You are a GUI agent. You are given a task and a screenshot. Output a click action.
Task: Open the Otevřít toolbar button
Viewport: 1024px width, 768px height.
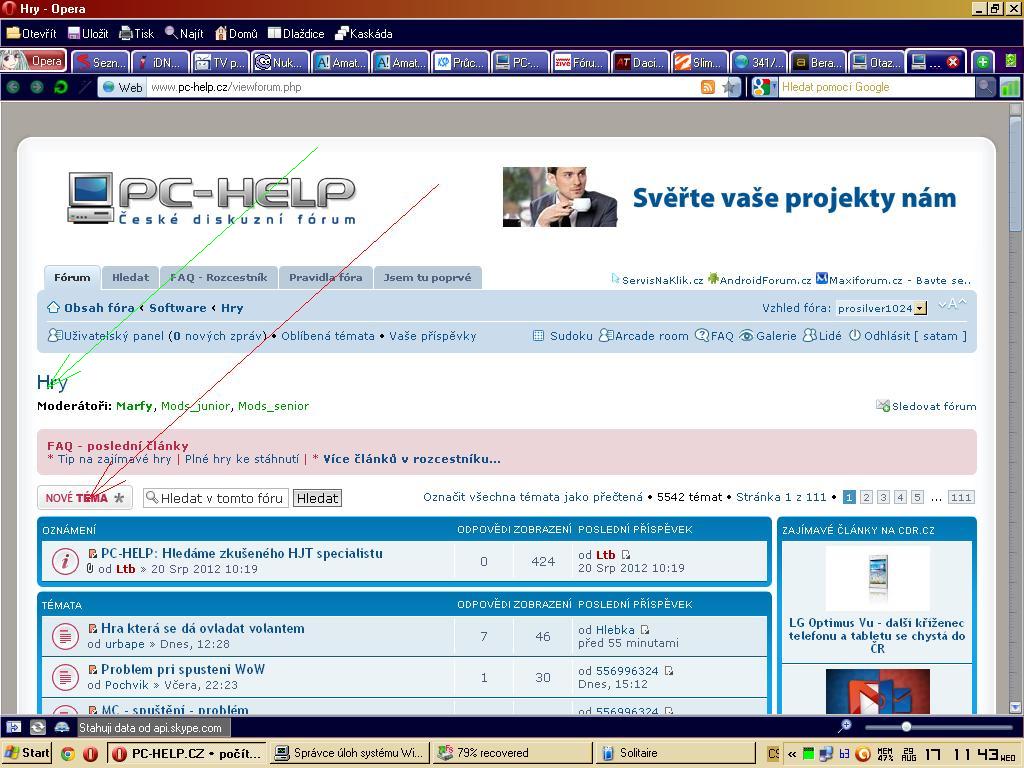[31, 33]
